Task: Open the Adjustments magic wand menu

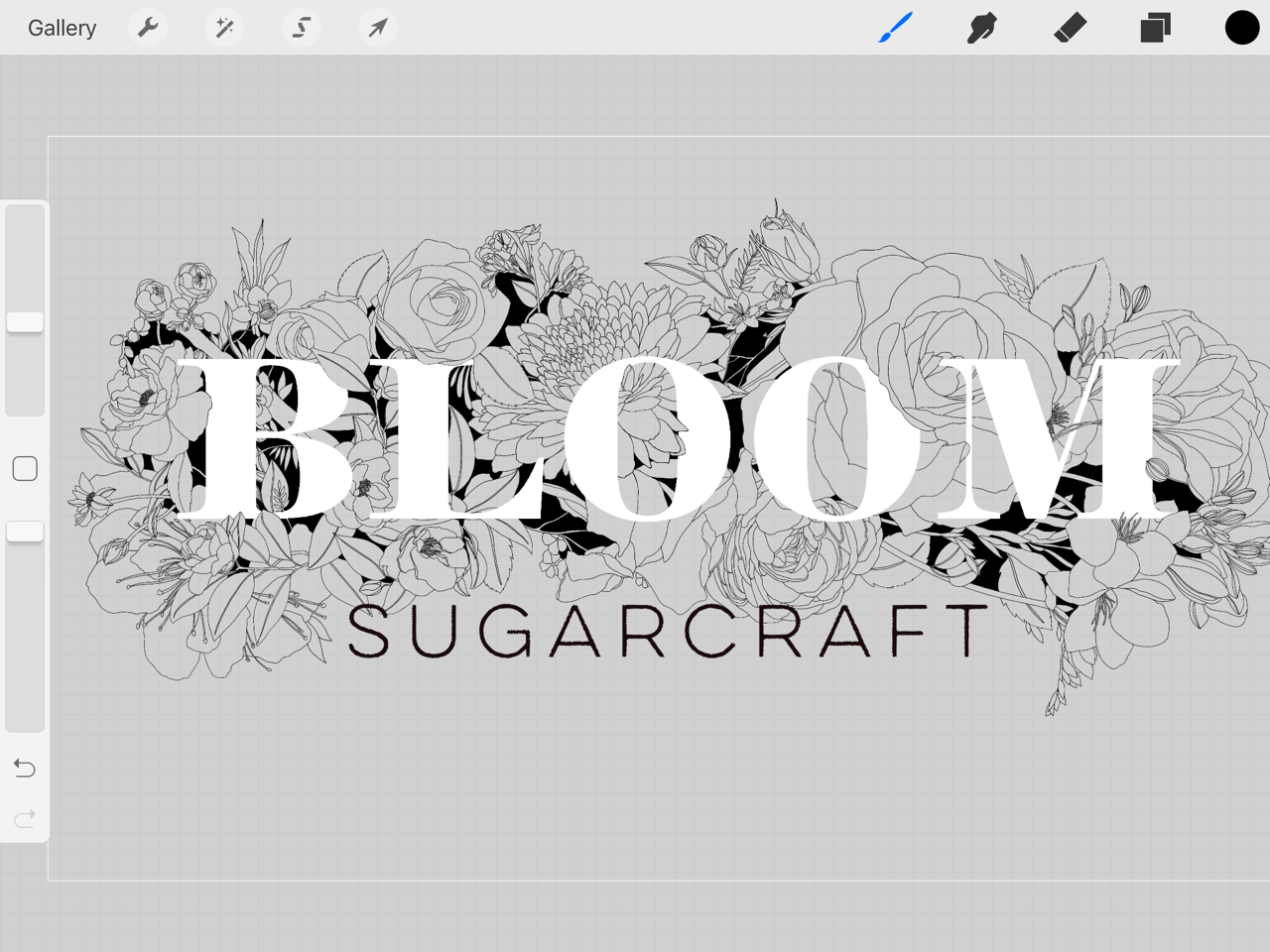Action: click(x=224, y=28)
